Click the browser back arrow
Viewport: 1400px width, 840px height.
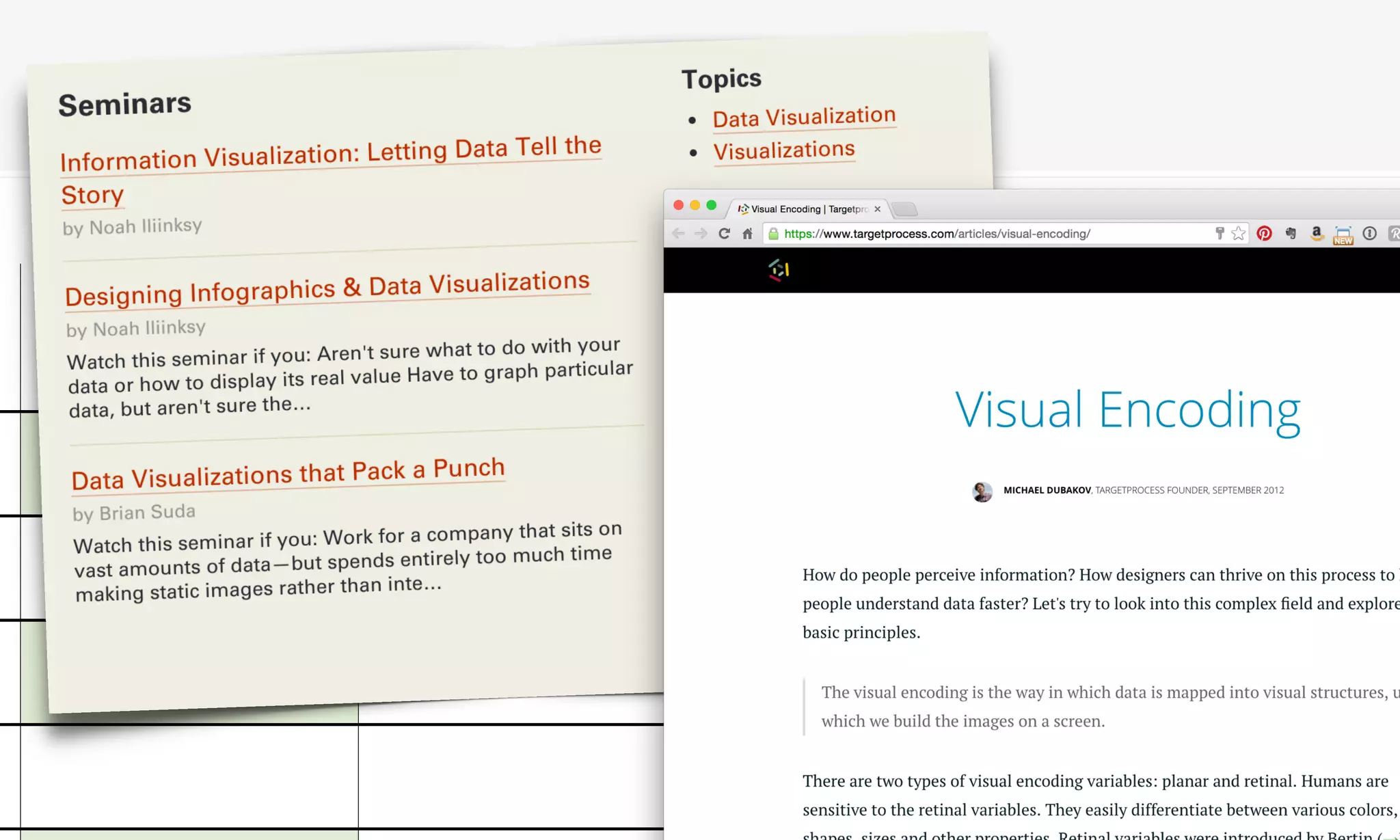pyautogui.click(x=678, y=234)
